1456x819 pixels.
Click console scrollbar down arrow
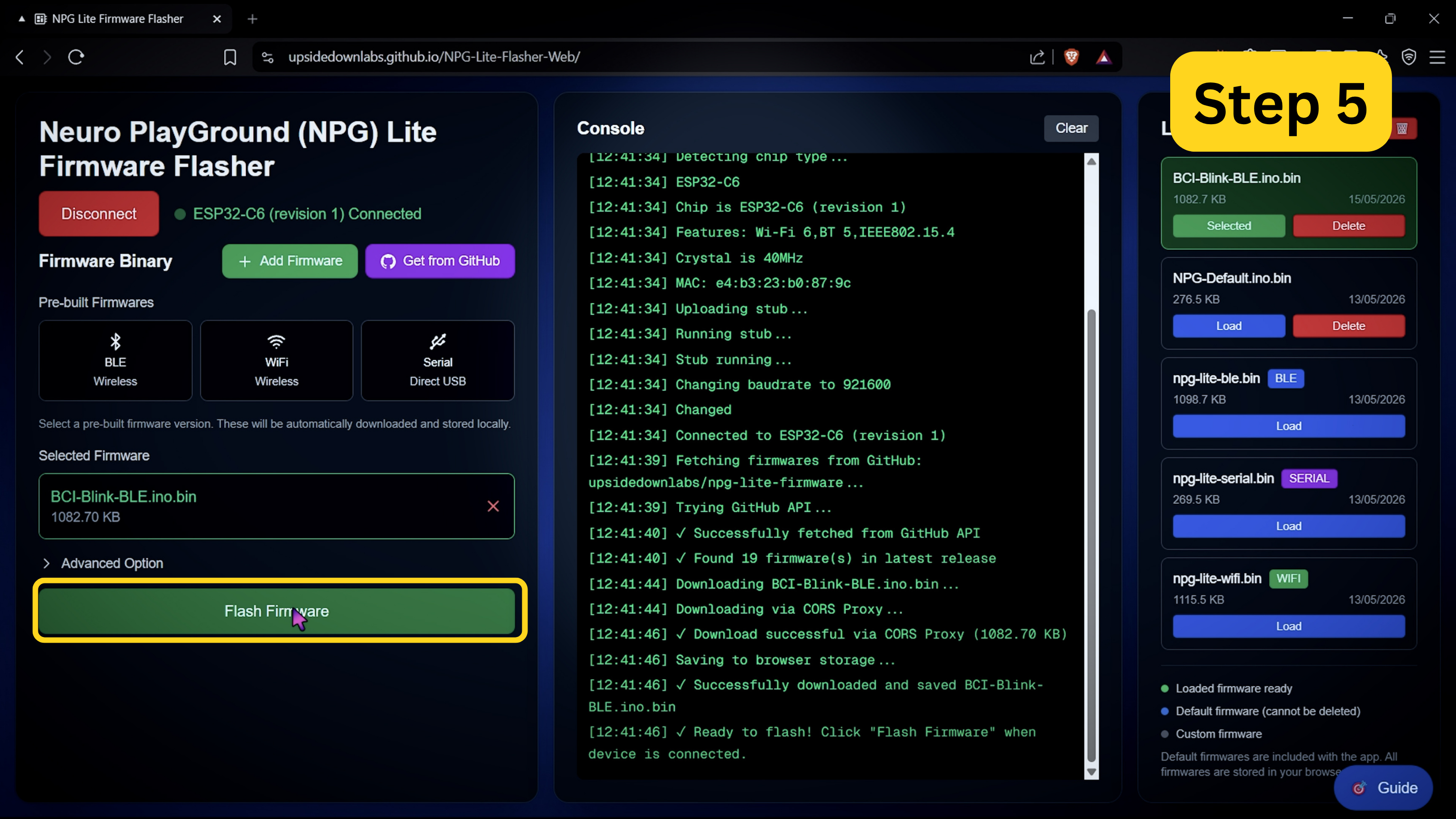pos(1092,772)
